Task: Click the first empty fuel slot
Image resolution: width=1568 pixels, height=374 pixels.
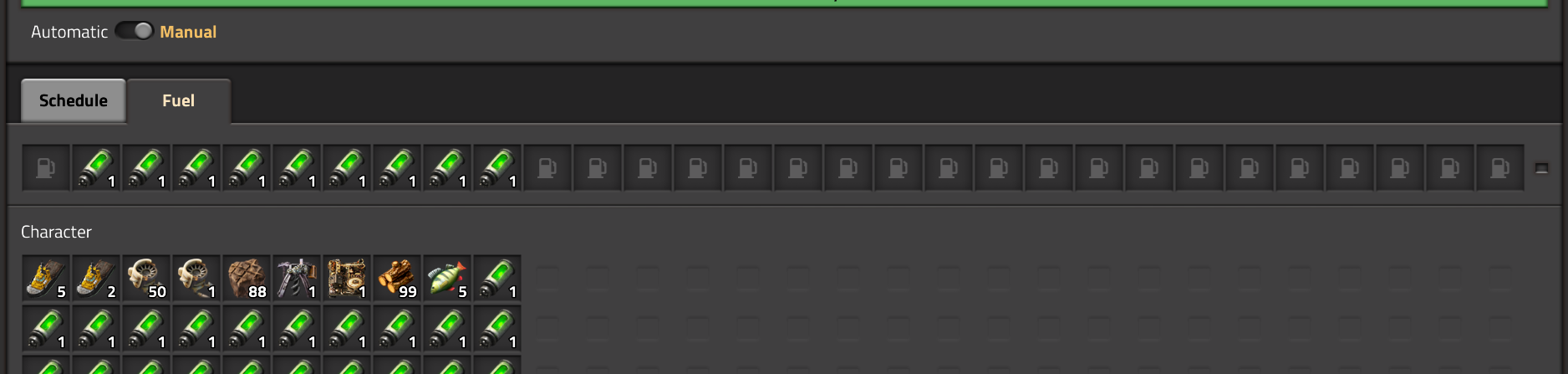Action: 46,168
